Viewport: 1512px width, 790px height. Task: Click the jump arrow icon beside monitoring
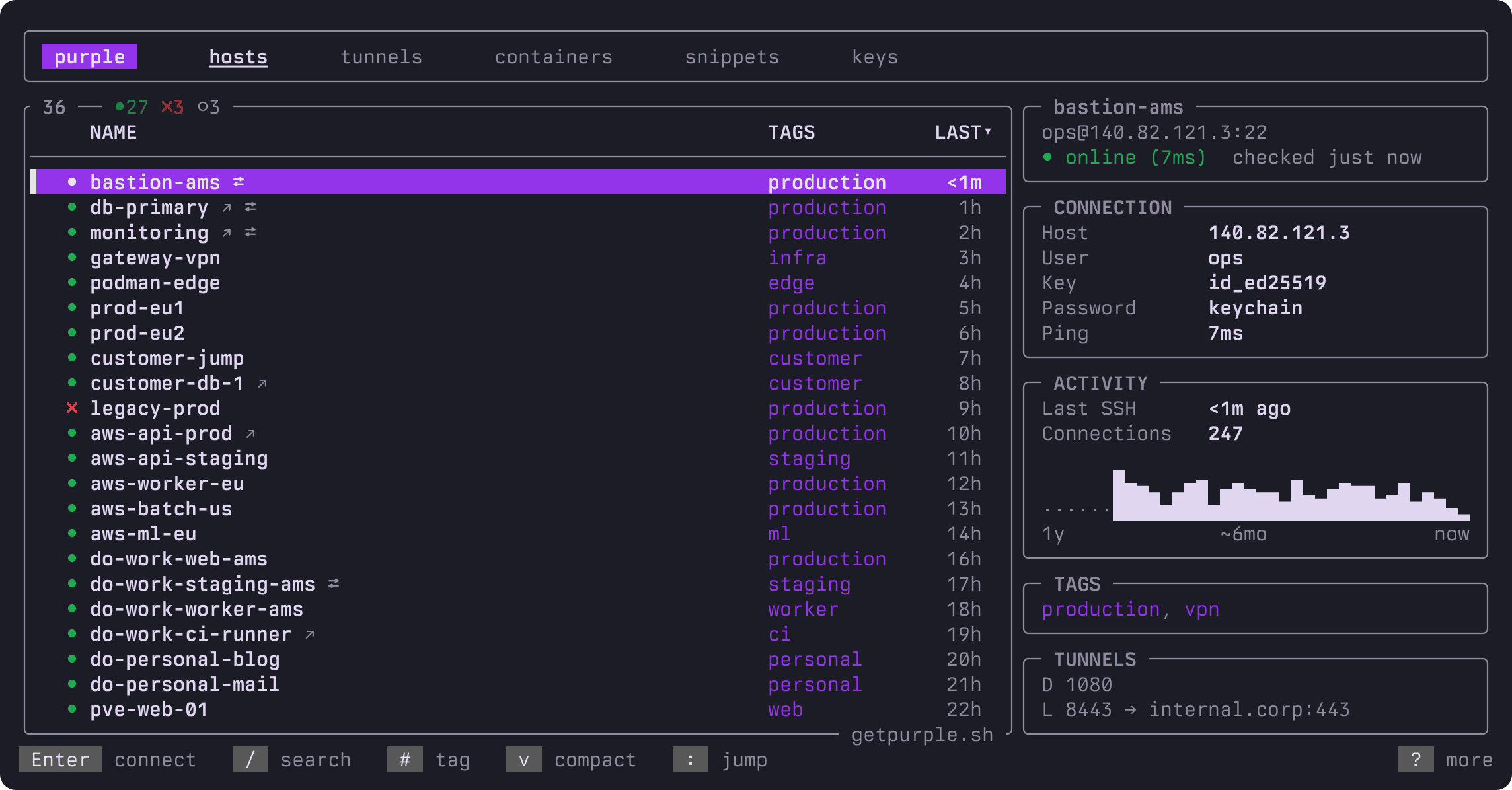pos(227,233)
